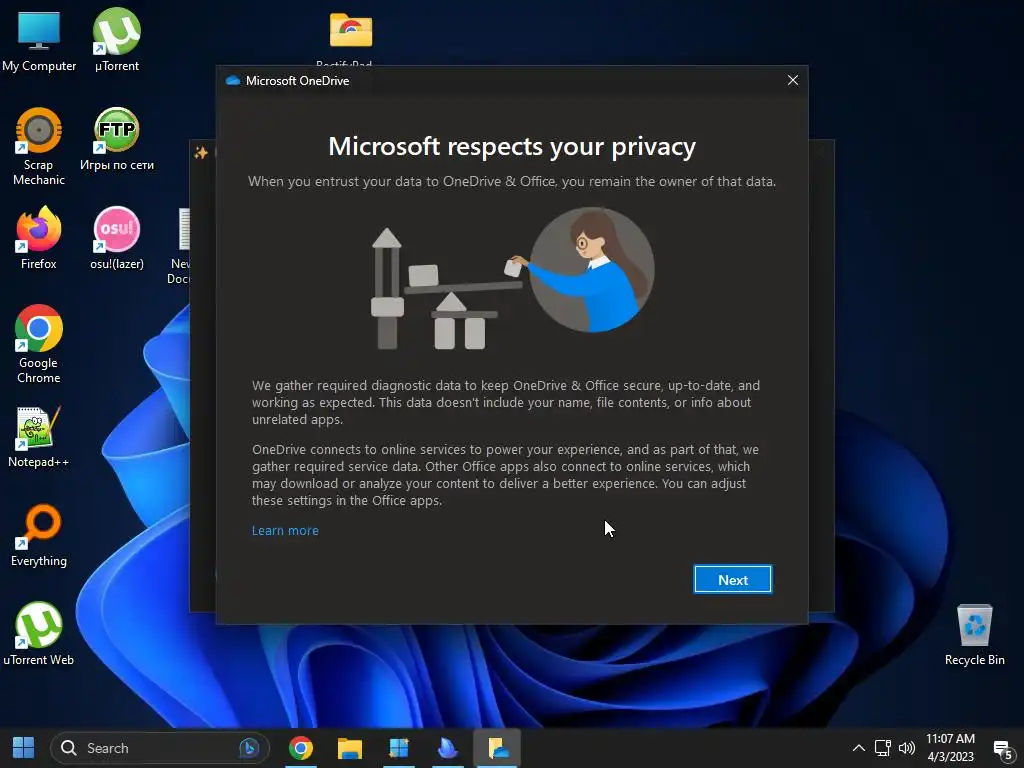Launch µTorrent desktop shortcut
The height and width of the screenshot is (768, 1024).
point(117,40)
